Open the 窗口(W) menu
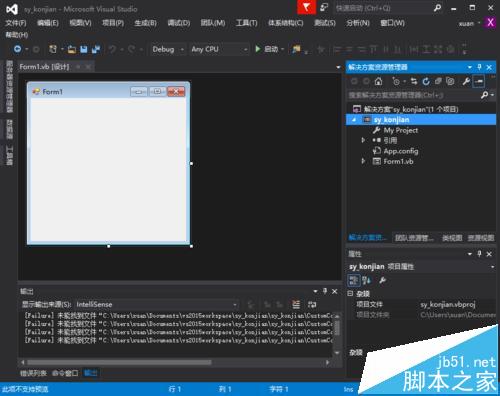The image size is (500, 396). tap(393, 23)
